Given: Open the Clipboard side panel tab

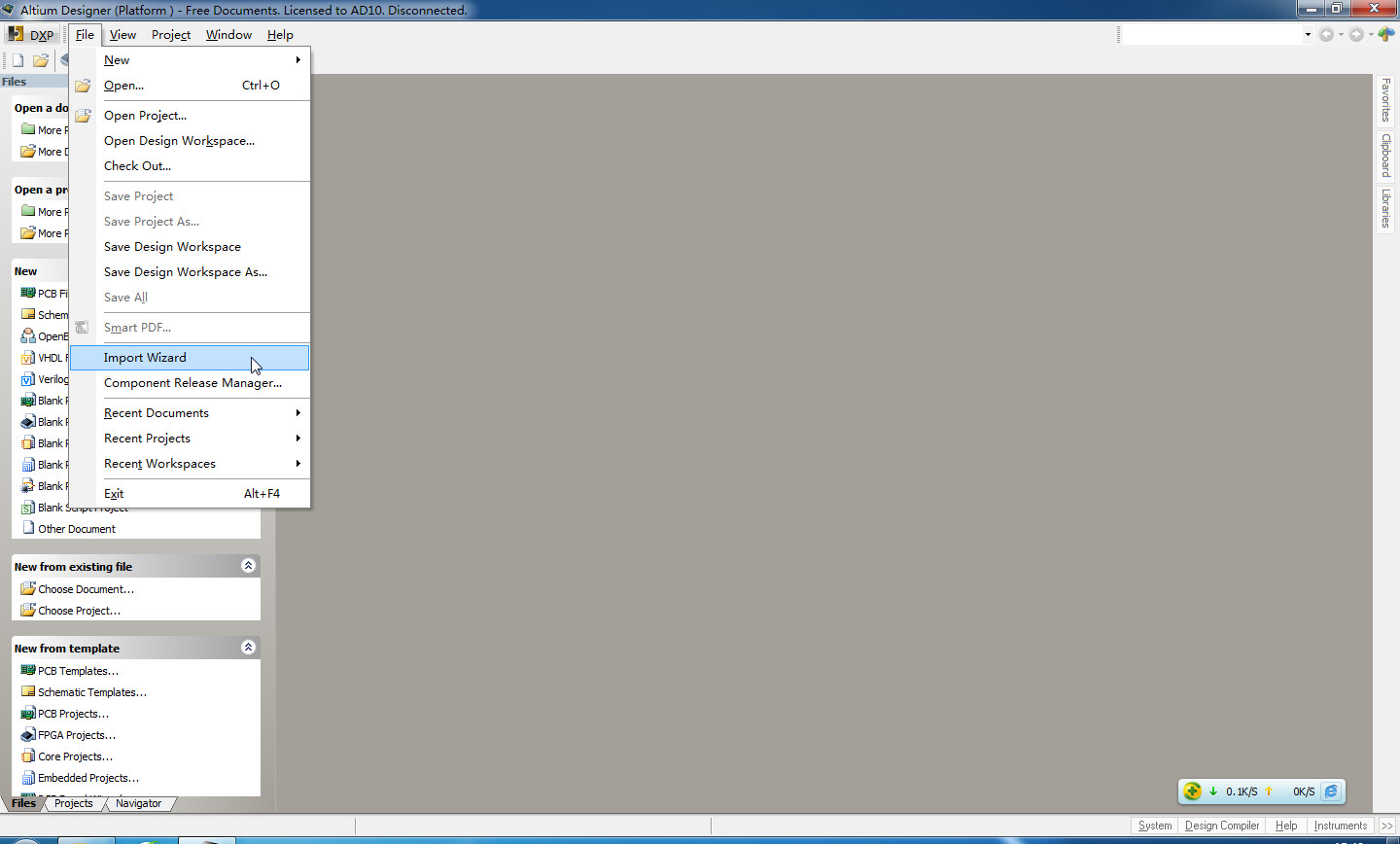Looking at the screenshot, I should coord(1386,155).
